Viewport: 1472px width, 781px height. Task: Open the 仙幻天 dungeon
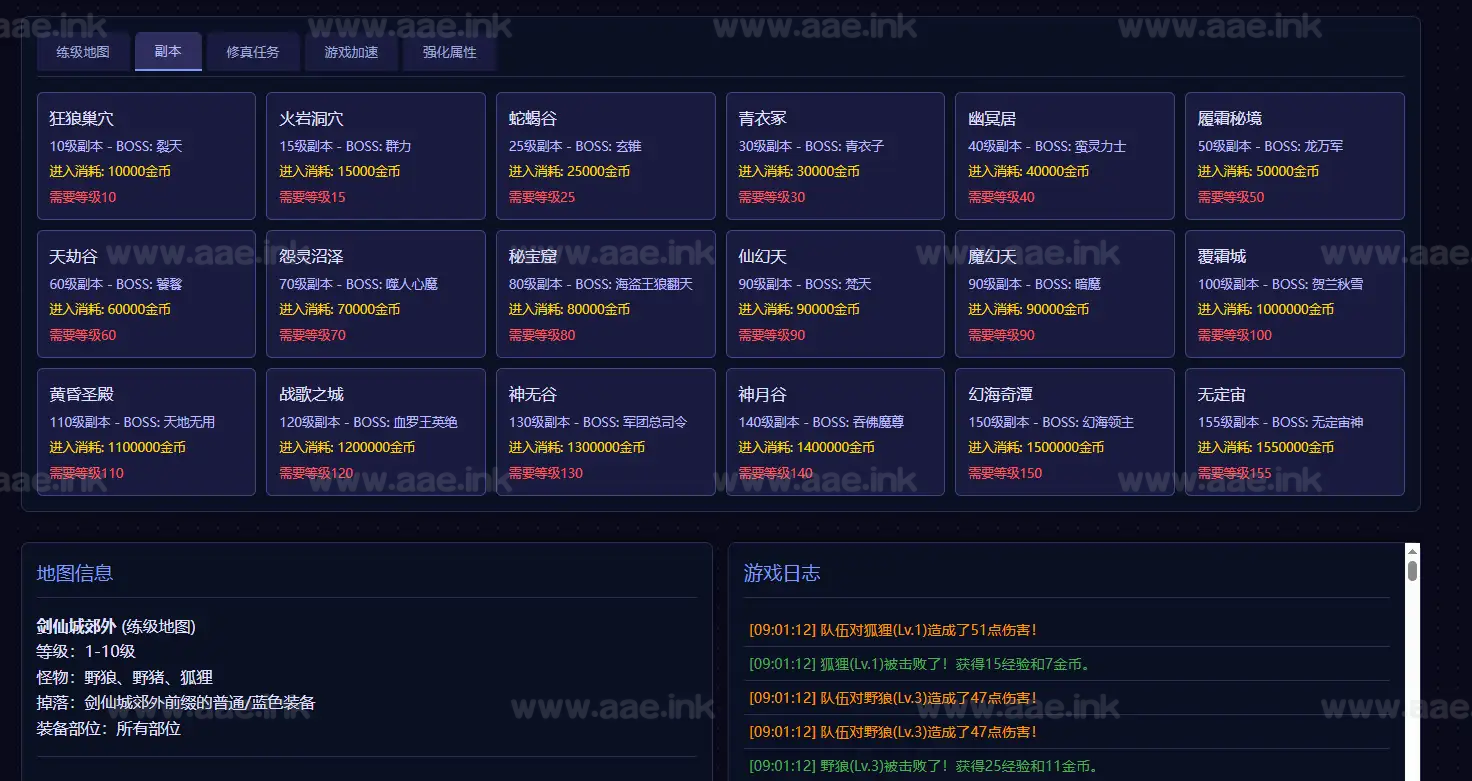(835, 293)
